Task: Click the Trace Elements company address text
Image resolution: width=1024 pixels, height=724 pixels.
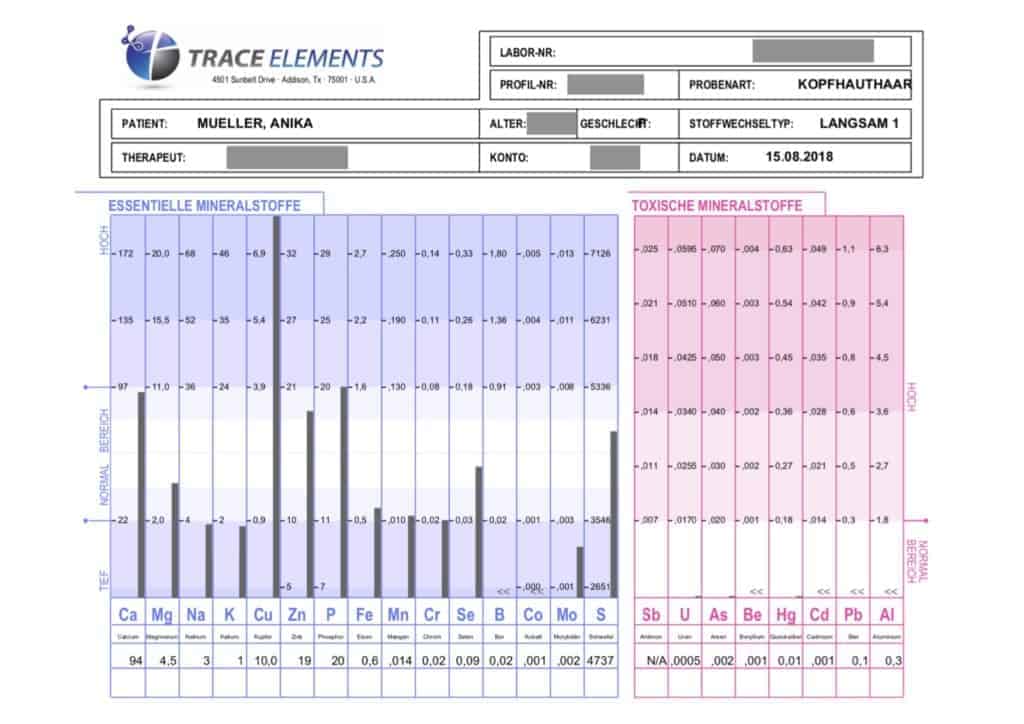Action: [x=296, y=80]
